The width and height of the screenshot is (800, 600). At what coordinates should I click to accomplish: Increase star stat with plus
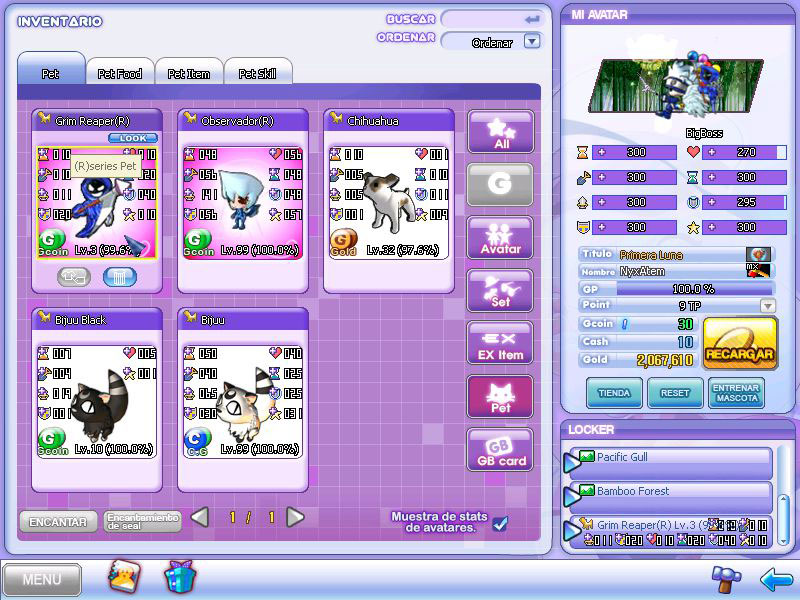coord(712,227)
